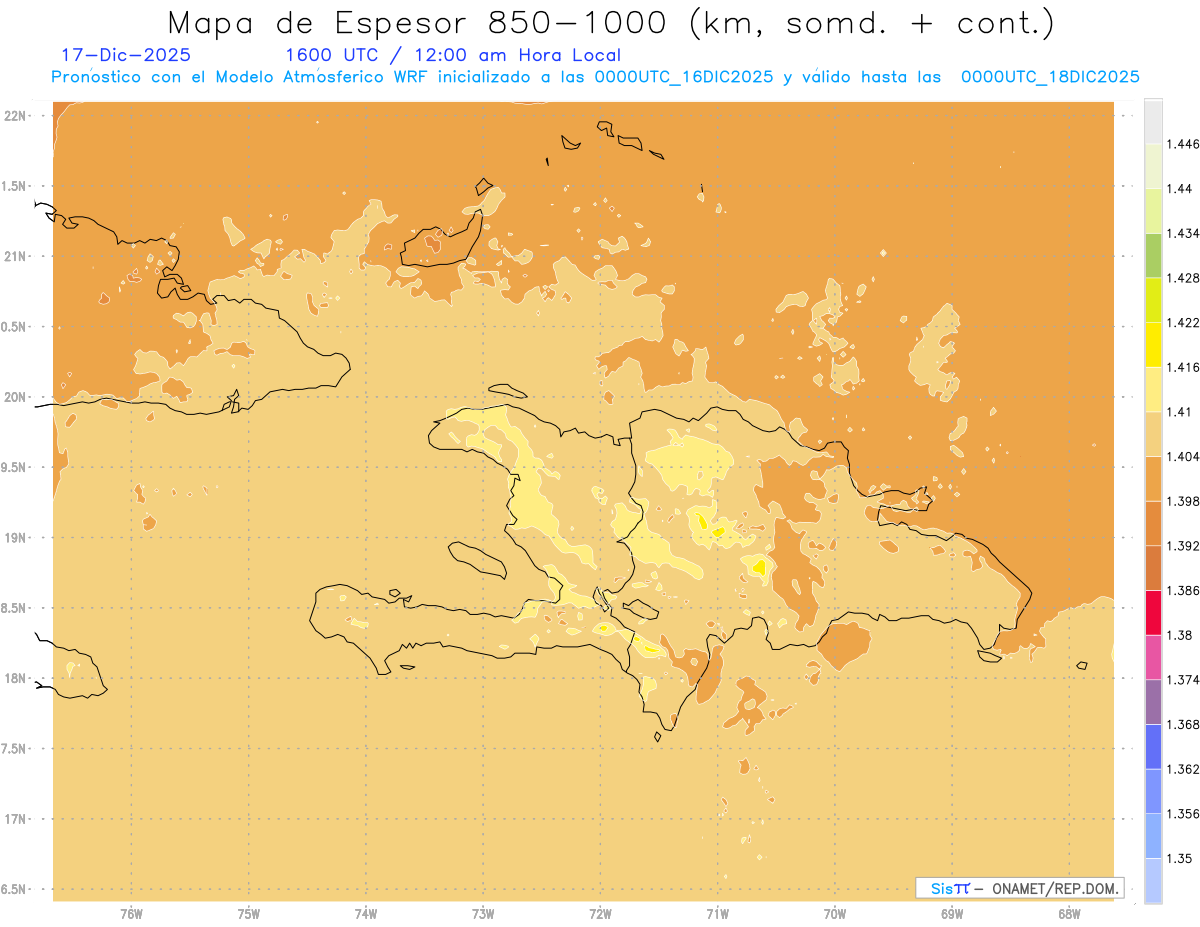Click the 74W longitude label

[x=366, y=914]
